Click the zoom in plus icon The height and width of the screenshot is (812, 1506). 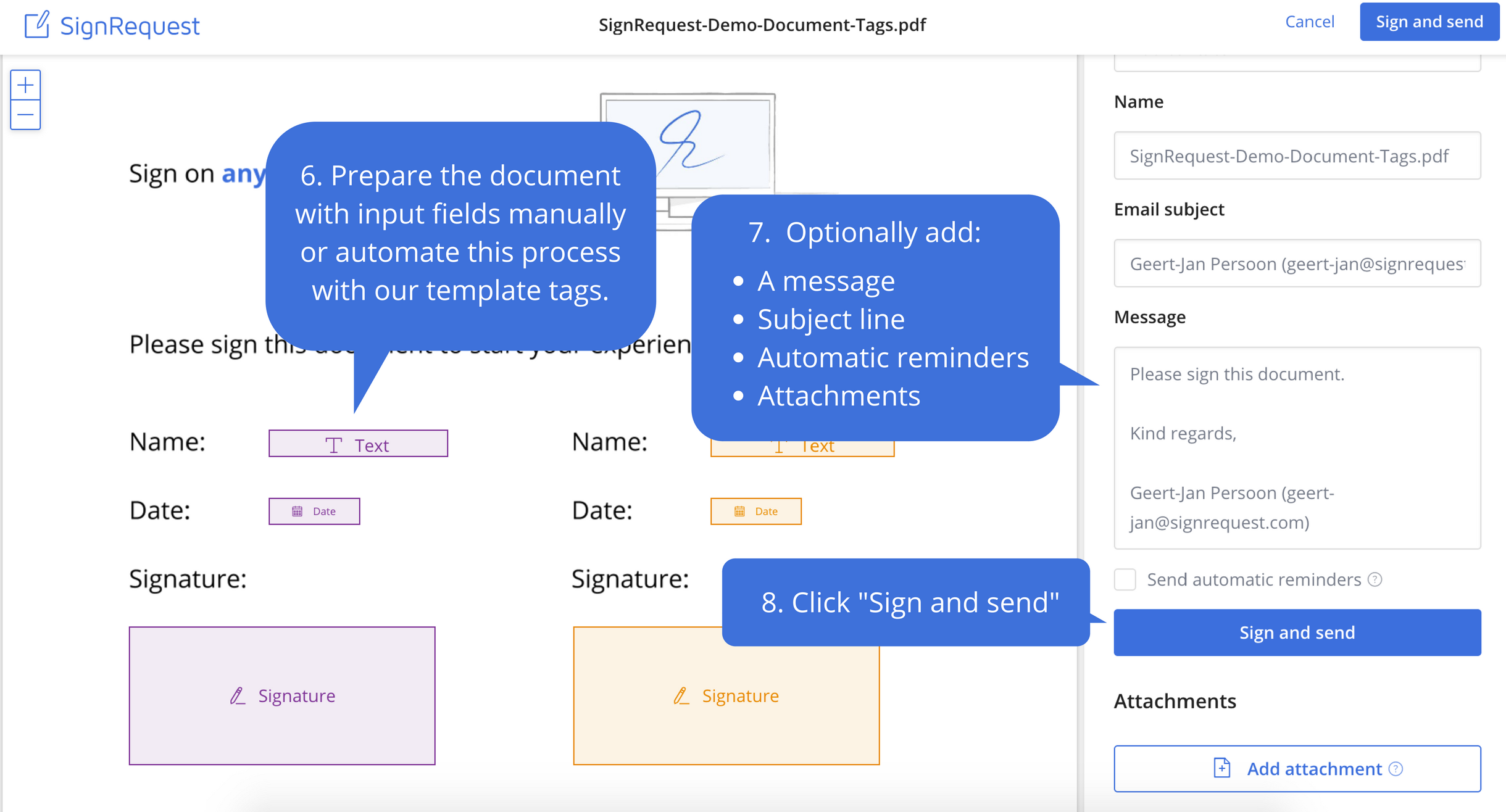(25, 85)
